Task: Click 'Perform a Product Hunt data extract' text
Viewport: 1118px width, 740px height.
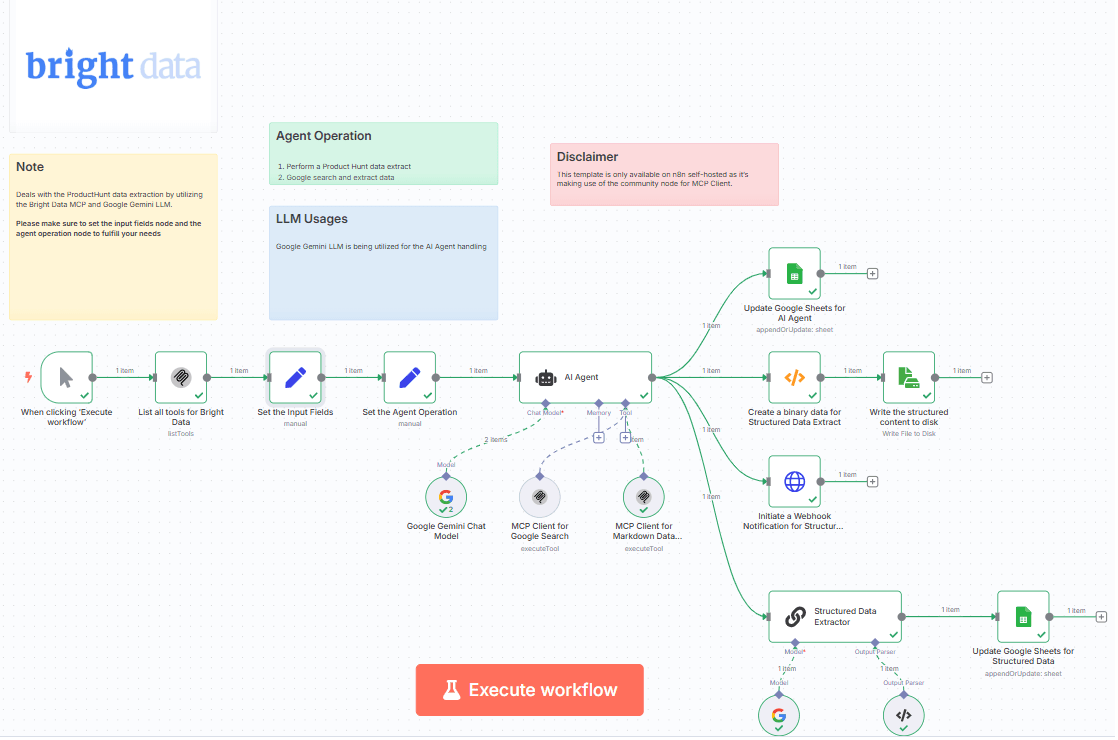Action: tap(349, 166)
